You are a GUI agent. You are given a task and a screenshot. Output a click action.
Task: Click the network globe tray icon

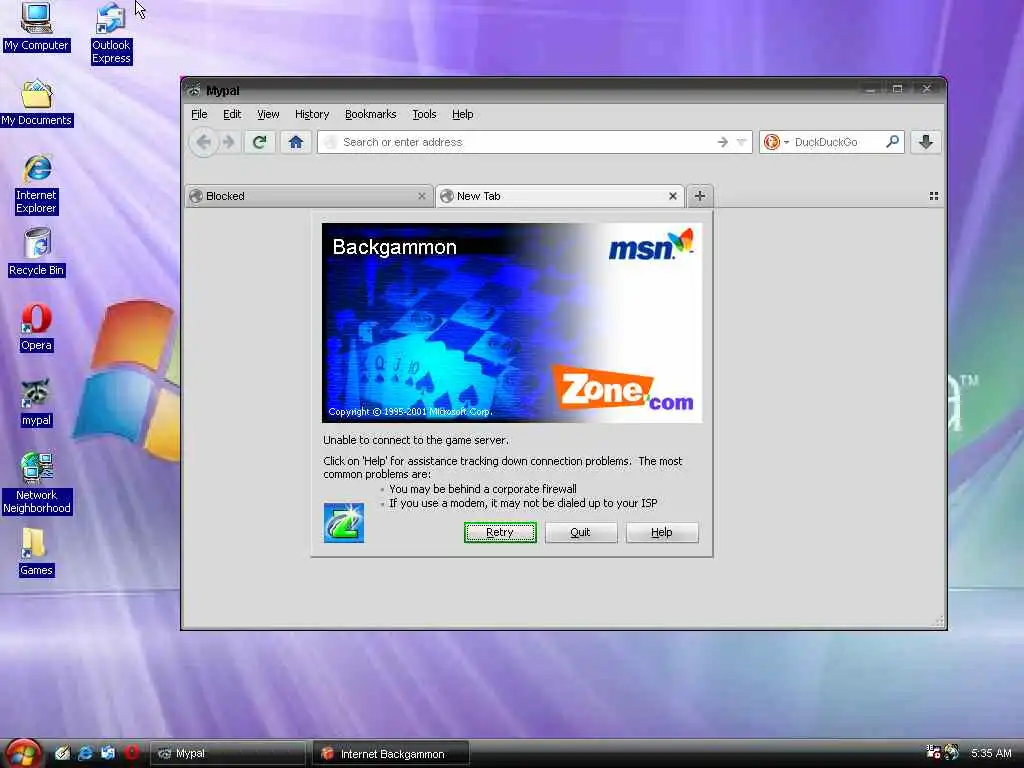952,752
